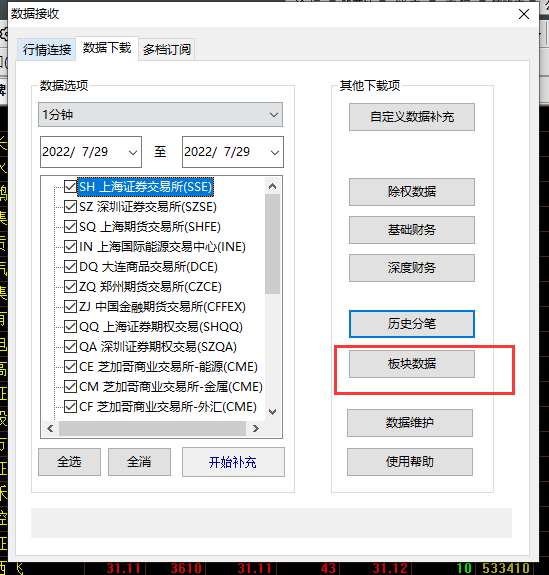
Task: Download 除权数据
Action: (x=412, y=192)
